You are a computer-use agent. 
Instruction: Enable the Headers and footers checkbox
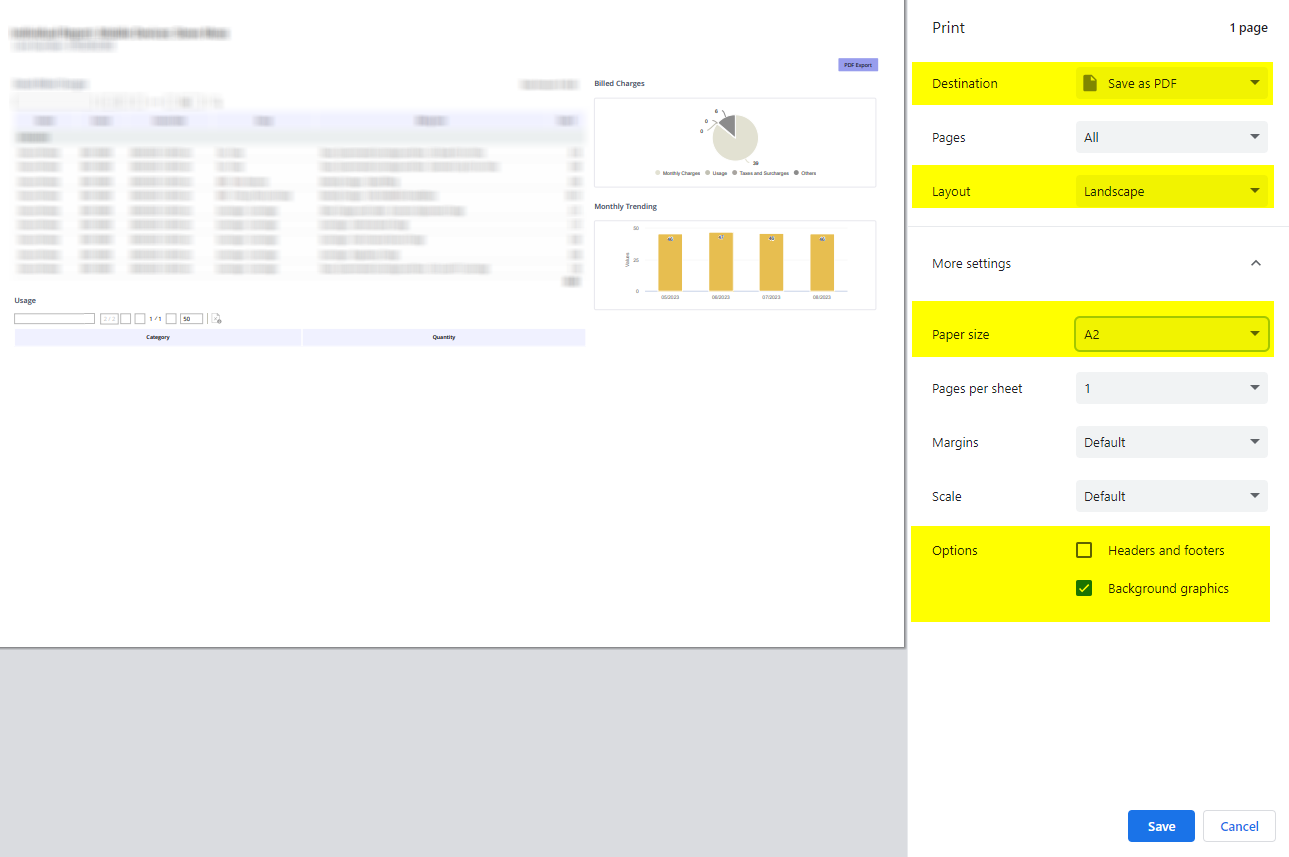pos(1084,550)
